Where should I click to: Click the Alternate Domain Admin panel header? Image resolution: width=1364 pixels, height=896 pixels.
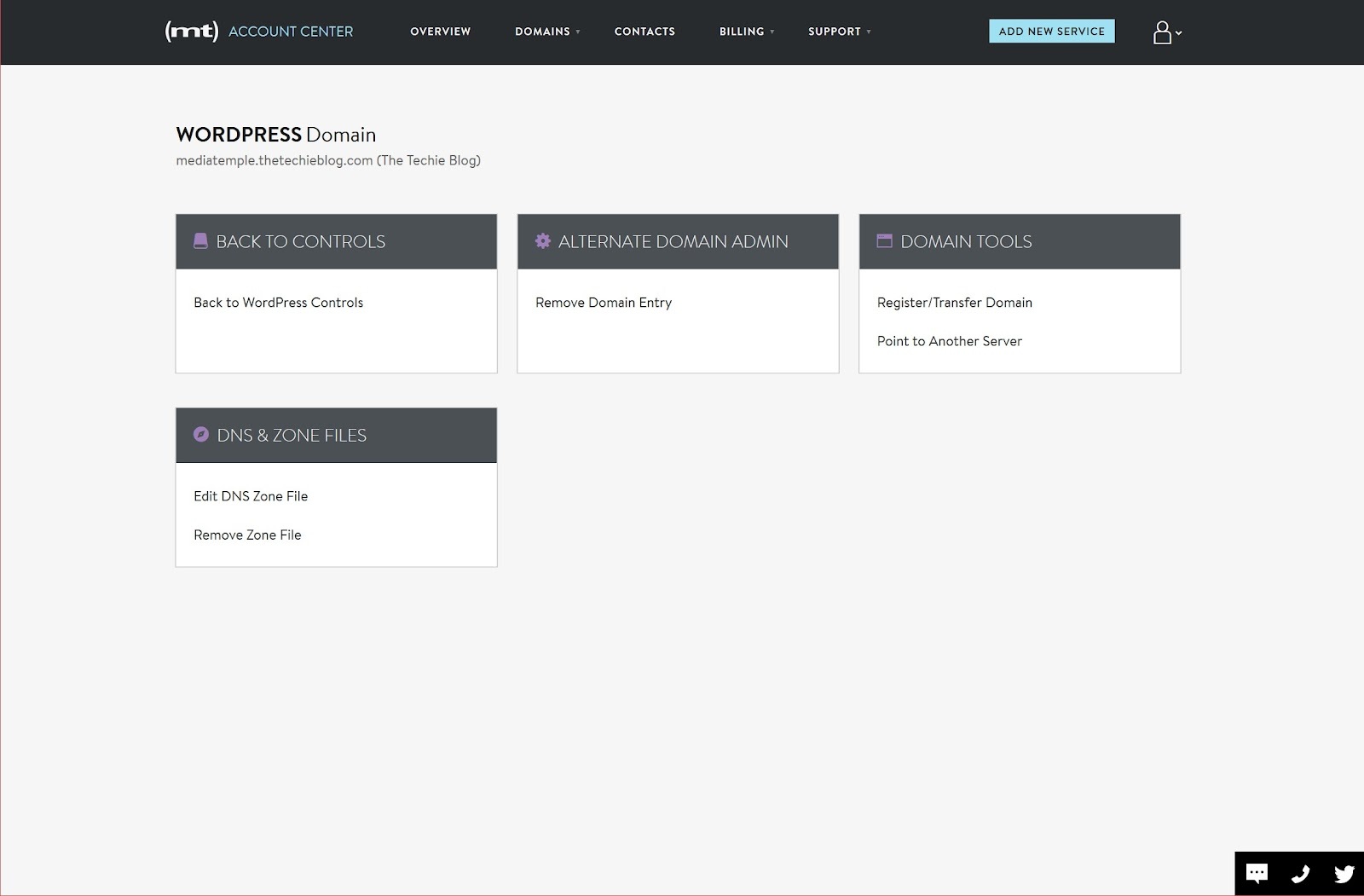678,241
